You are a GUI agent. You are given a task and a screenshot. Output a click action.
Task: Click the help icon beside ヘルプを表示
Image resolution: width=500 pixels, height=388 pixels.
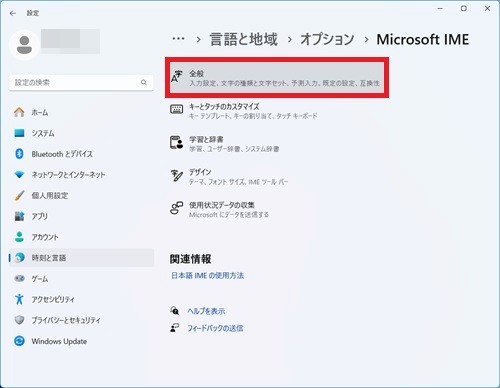175,311
